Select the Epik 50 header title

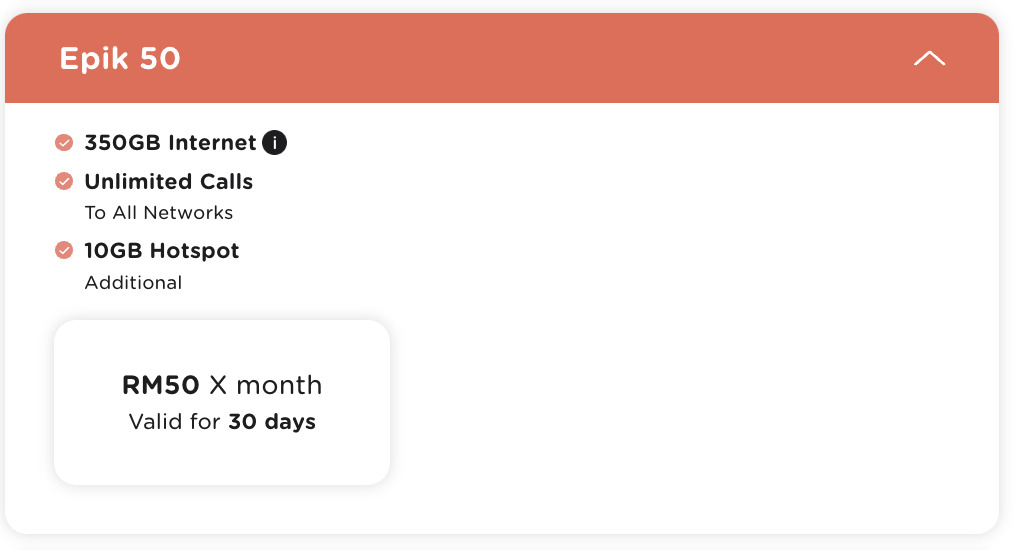click(120, 59)
